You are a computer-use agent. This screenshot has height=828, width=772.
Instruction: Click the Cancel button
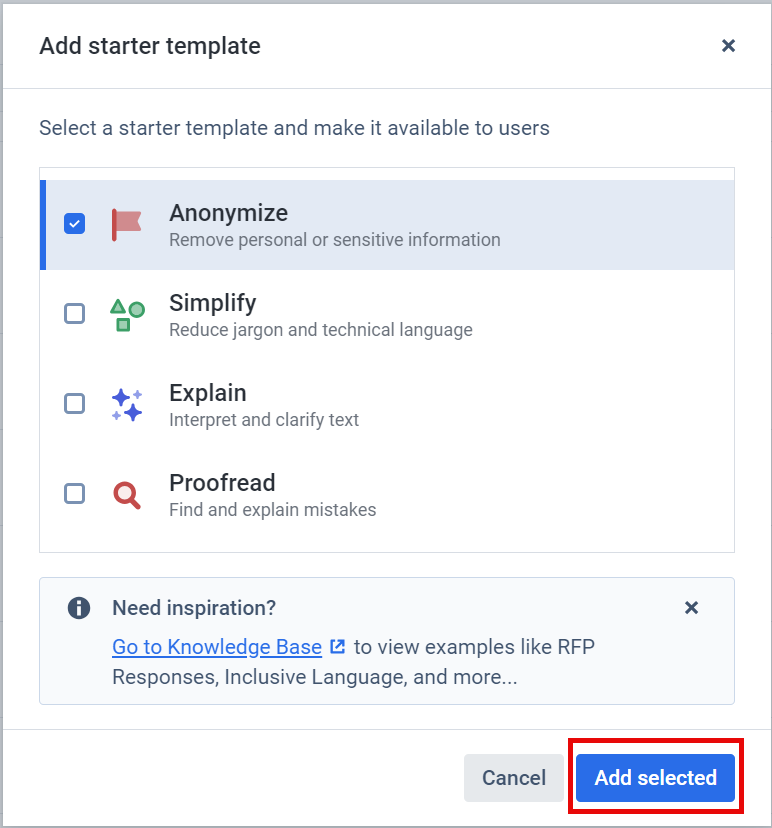click(514, 778)
